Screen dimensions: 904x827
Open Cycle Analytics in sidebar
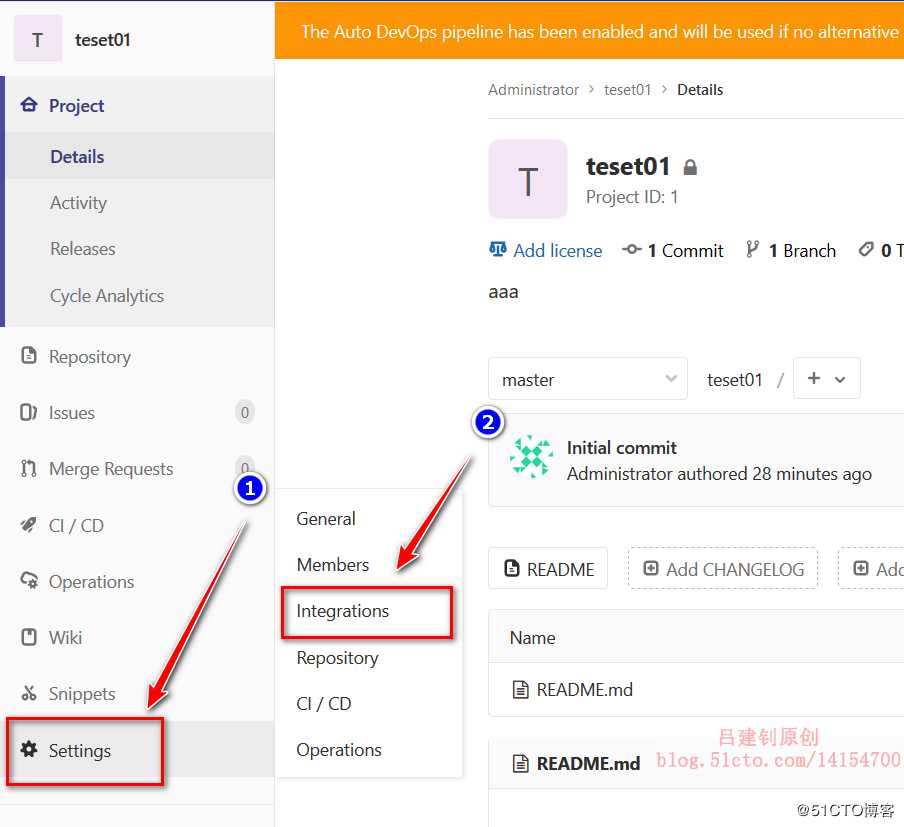pyautogui.click(x=107, y=295)
